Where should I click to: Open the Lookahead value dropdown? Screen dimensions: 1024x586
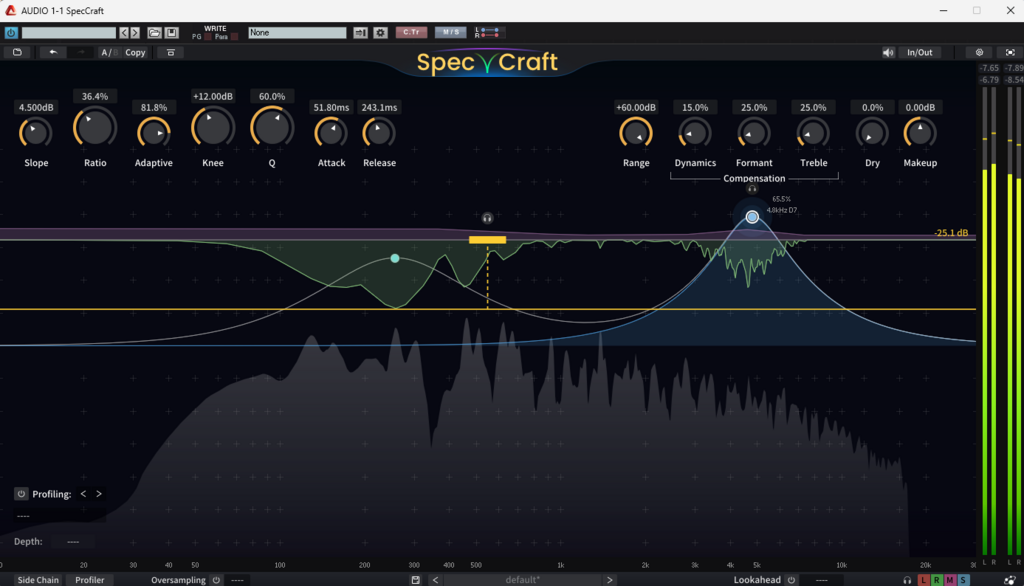point(822,579)
